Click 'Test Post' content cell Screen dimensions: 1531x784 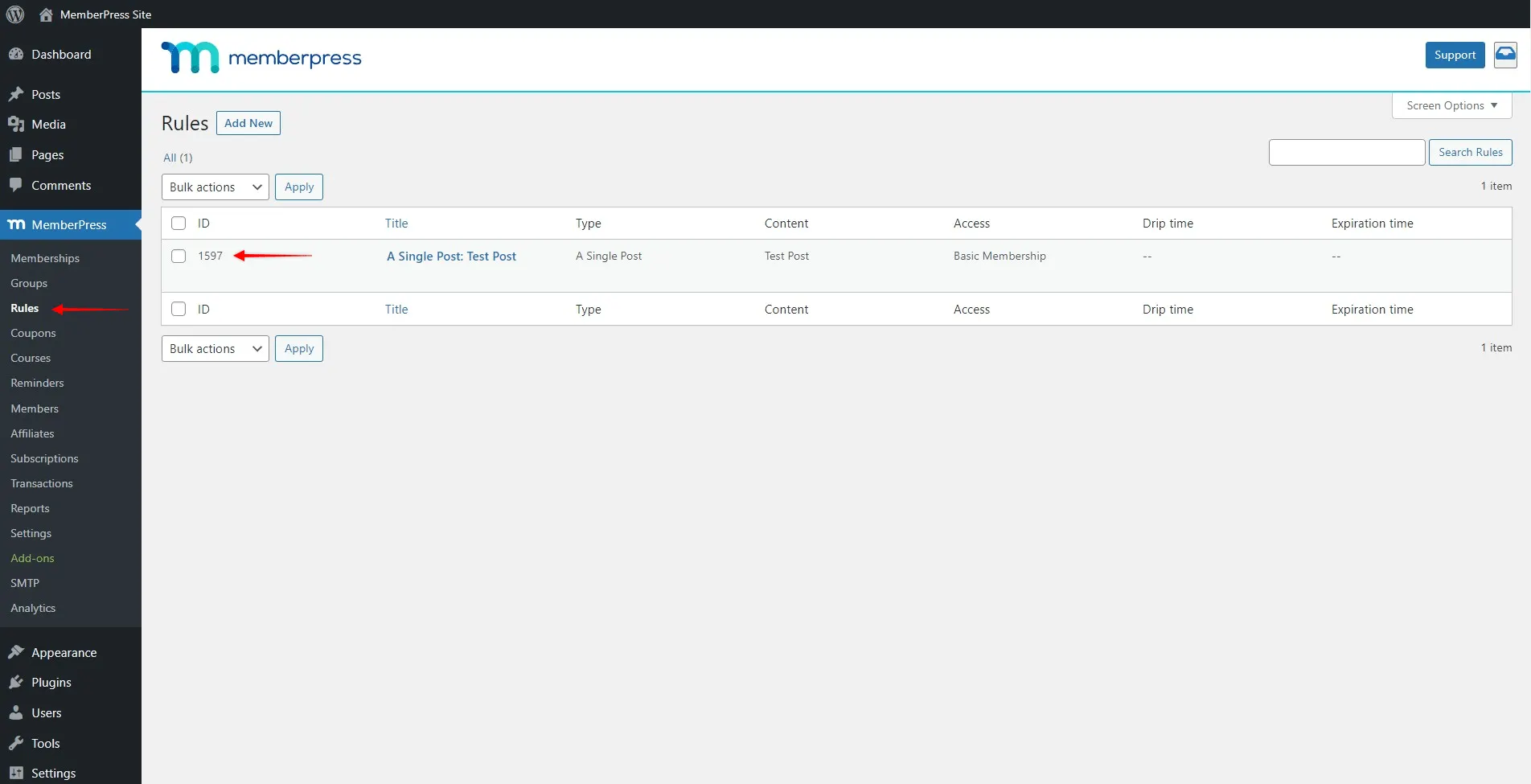786,256
